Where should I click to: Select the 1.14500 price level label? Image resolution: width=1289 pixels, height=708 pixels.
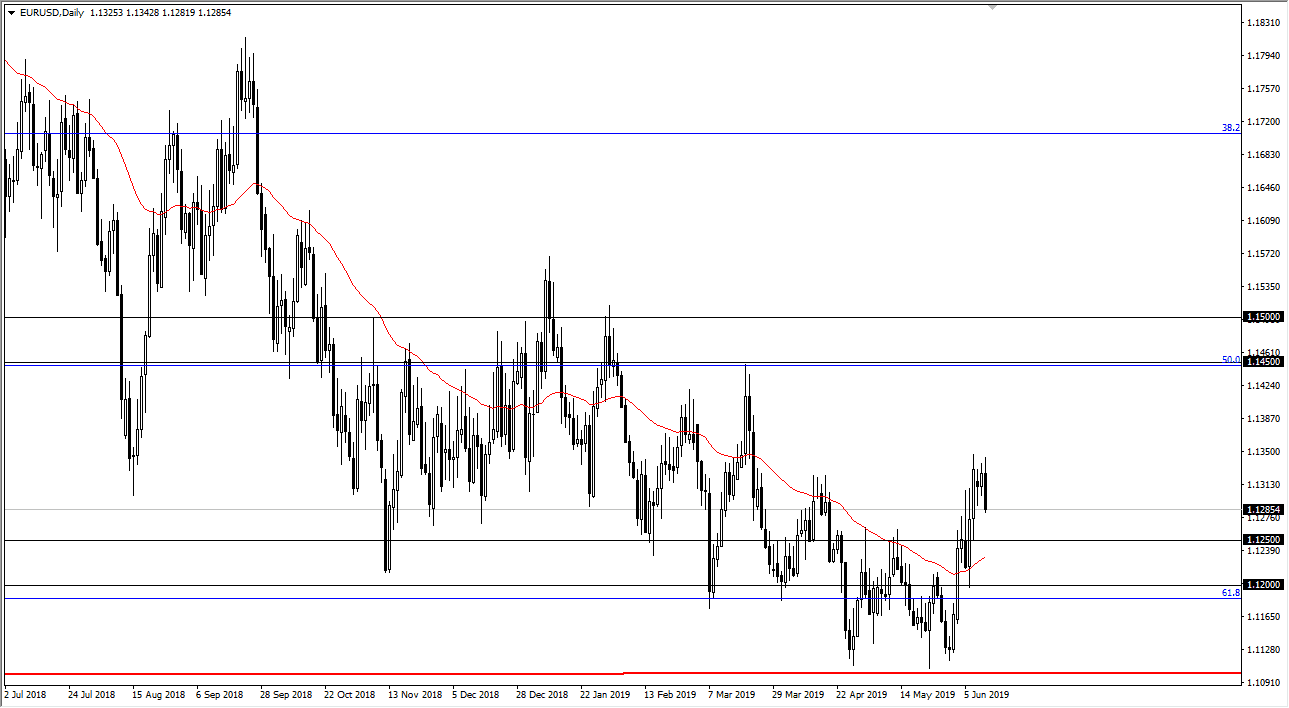(x=1264, y=362)
